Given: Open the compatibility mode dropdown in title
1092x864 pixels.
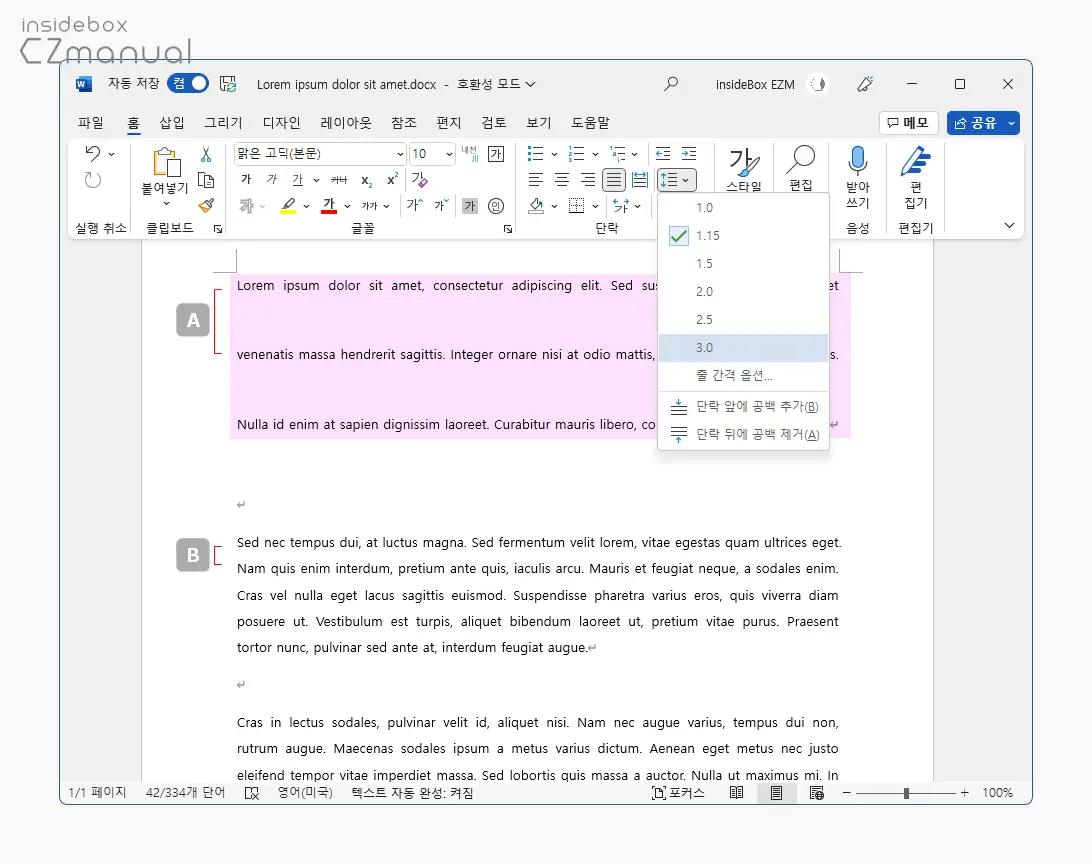Looking at the screenshot, I should [x=496, y=84].
